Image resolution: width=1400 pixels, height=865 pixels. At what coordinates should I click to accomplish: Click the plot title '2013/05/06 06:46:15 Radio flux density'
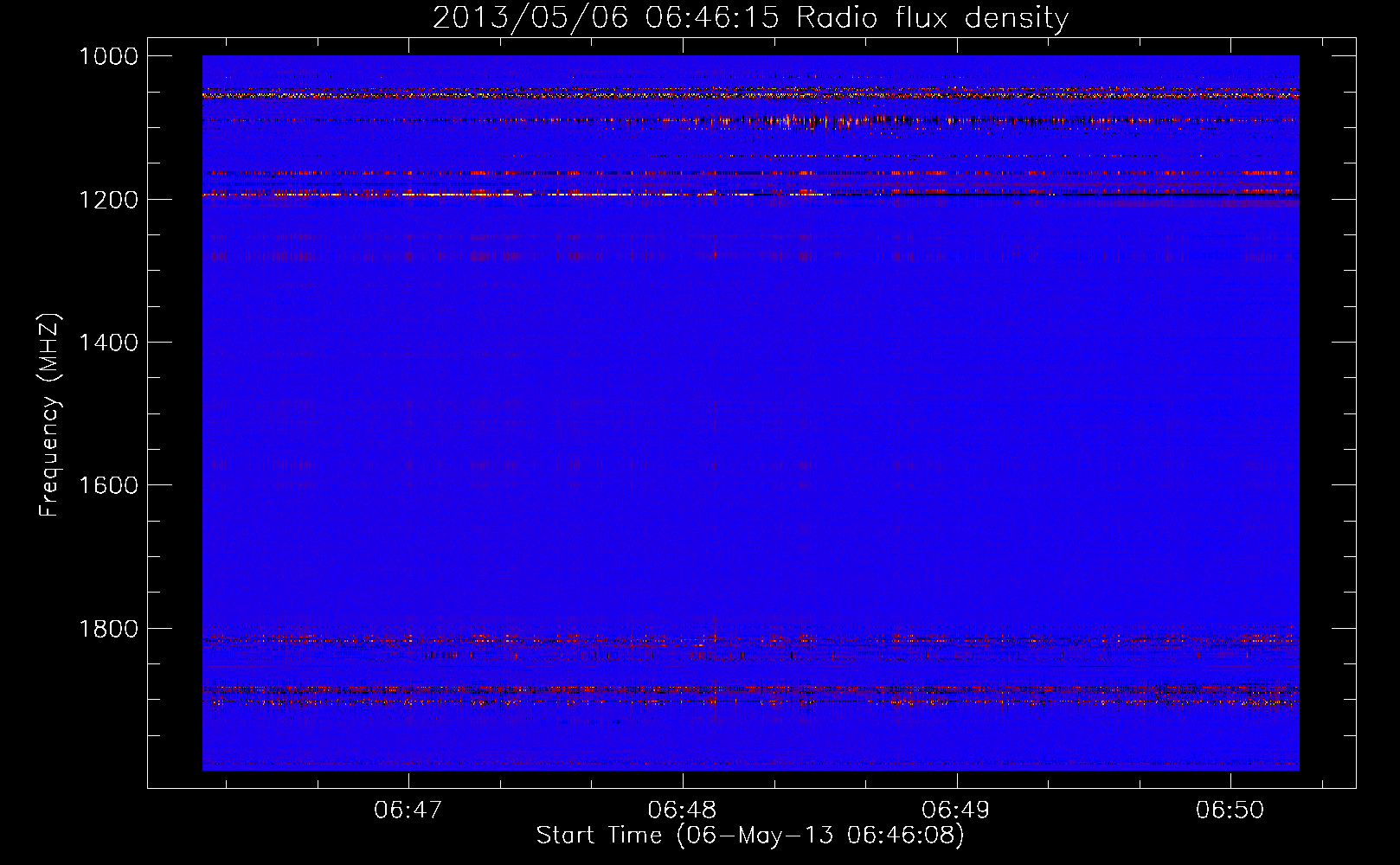coord(750,17)
